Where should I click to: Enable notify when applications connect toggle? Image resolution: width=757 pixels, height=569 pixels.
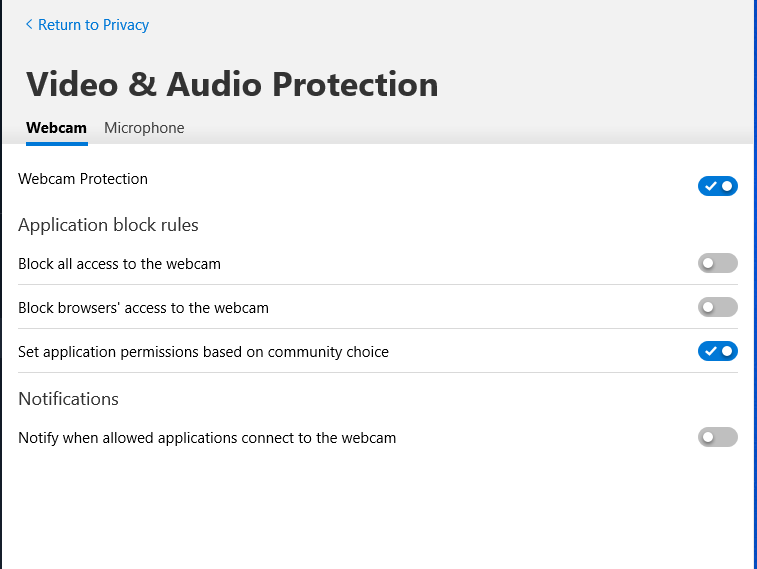pos(717,437)
